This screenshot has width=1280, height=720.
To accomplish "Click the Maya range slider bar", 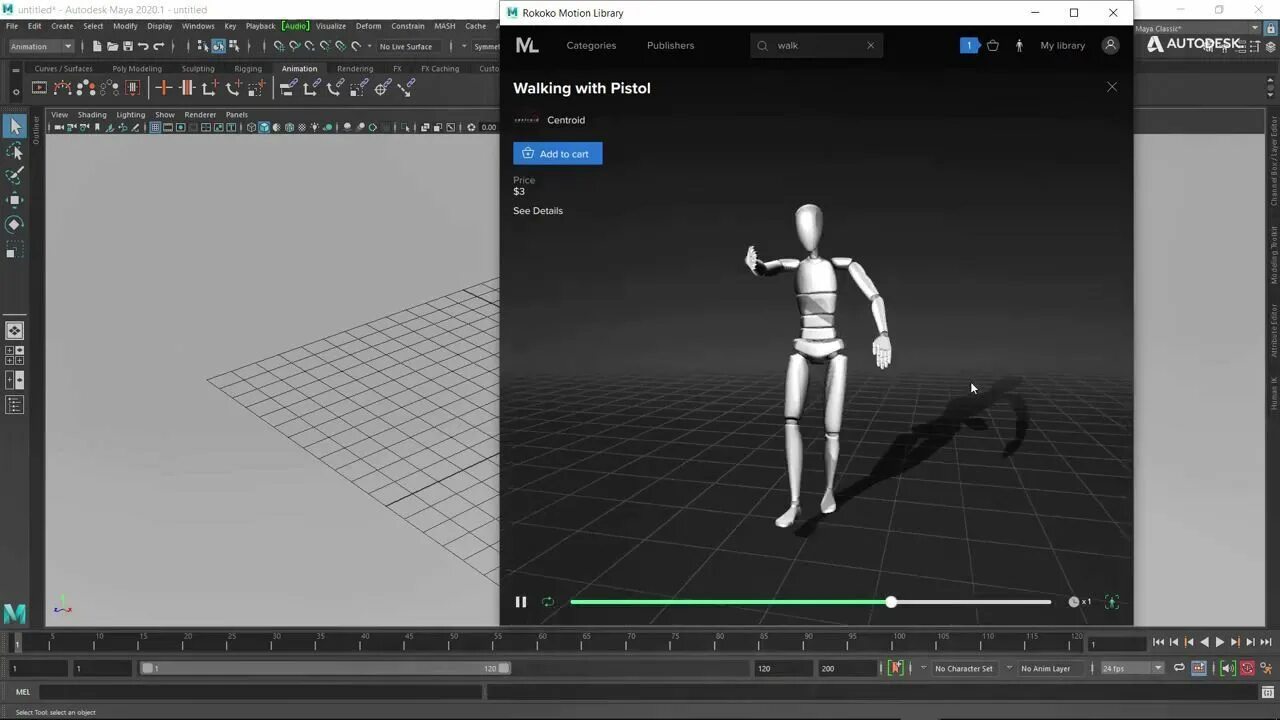I will (325, 668).
